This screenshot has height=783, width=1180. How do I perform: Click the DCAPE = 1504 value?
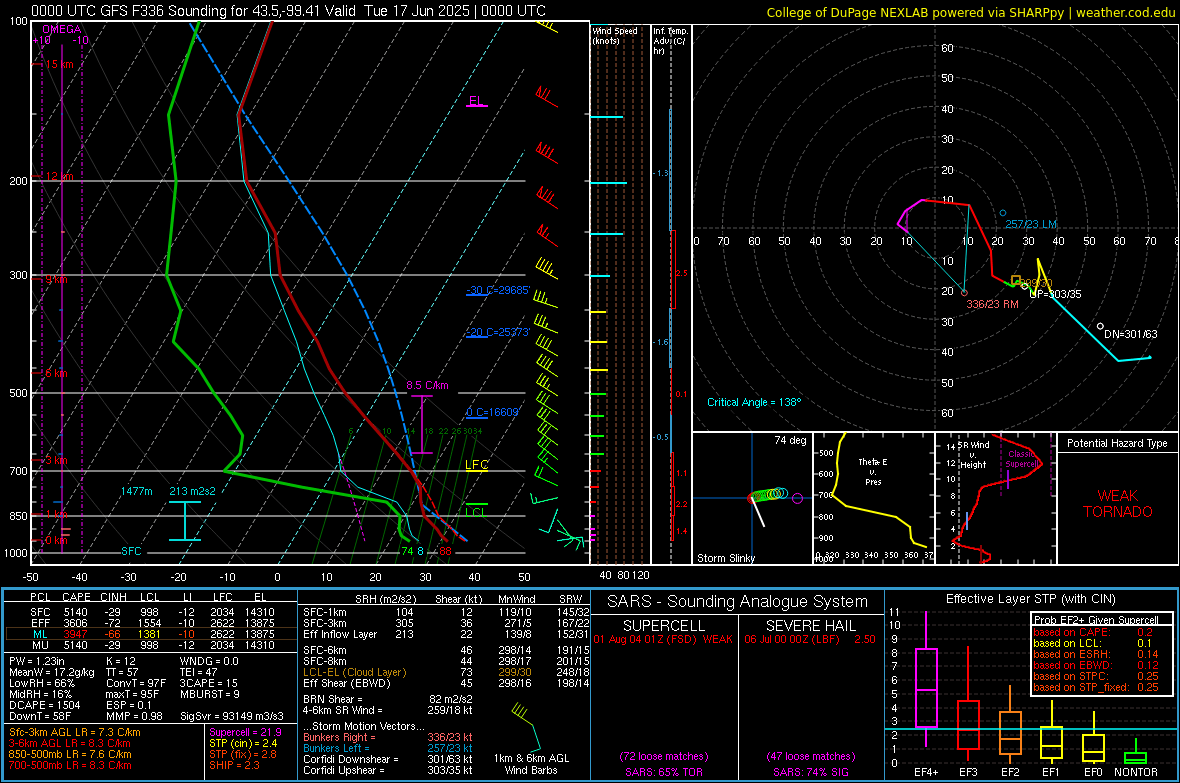tap(44, 705)
